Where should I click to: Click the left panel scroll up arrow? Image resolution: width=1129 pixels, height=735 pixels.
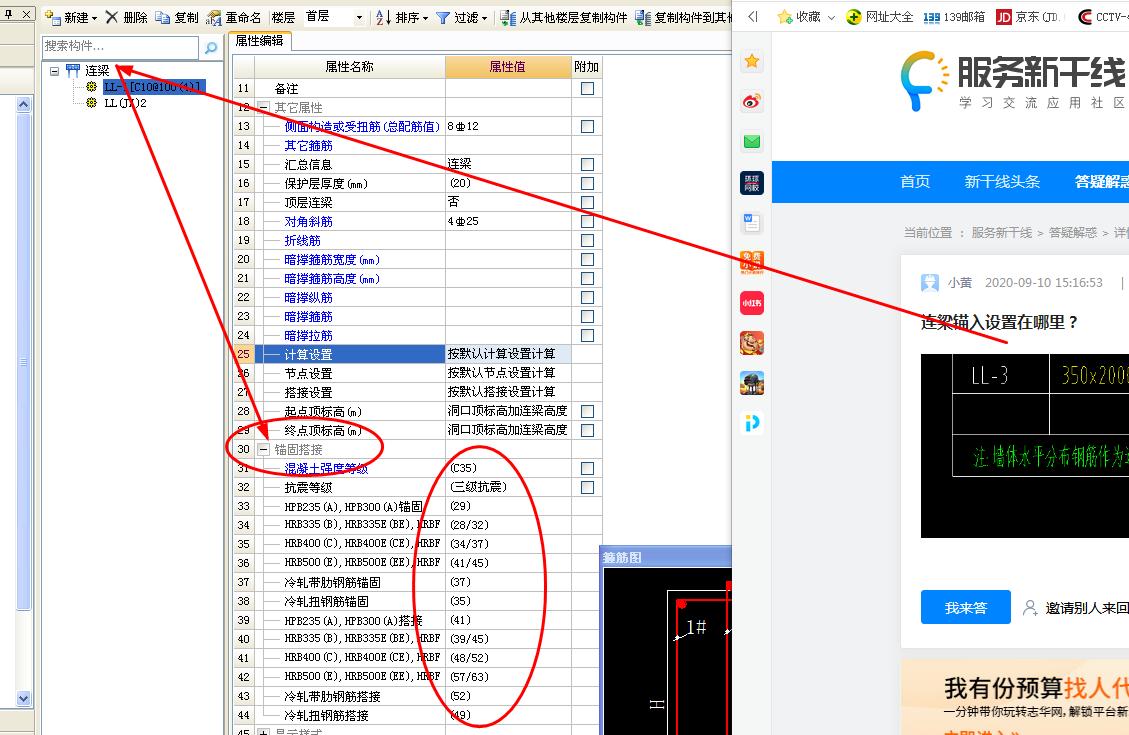pos(24,105)
